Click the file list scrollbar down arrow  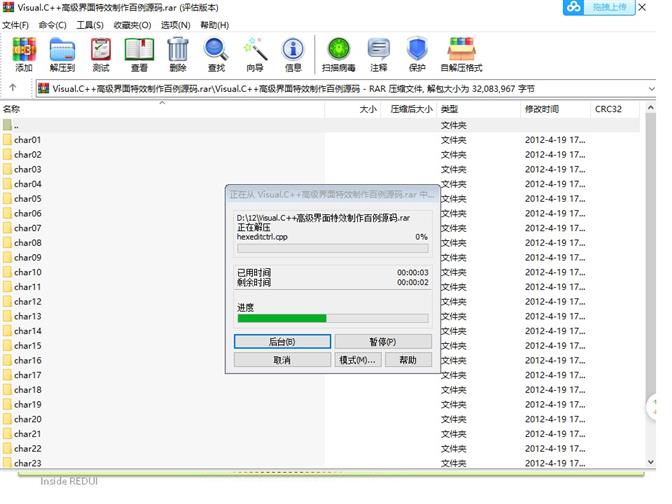pos(651,462)
